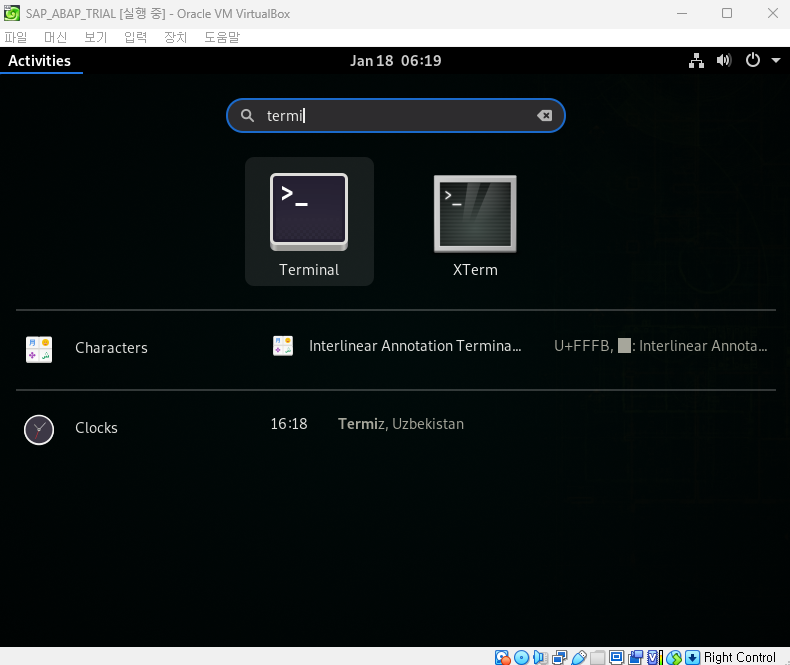The height and width of the screenshot is (665, 790).
Task: Open the Characters app icon
Action: (x=39, y=349)
